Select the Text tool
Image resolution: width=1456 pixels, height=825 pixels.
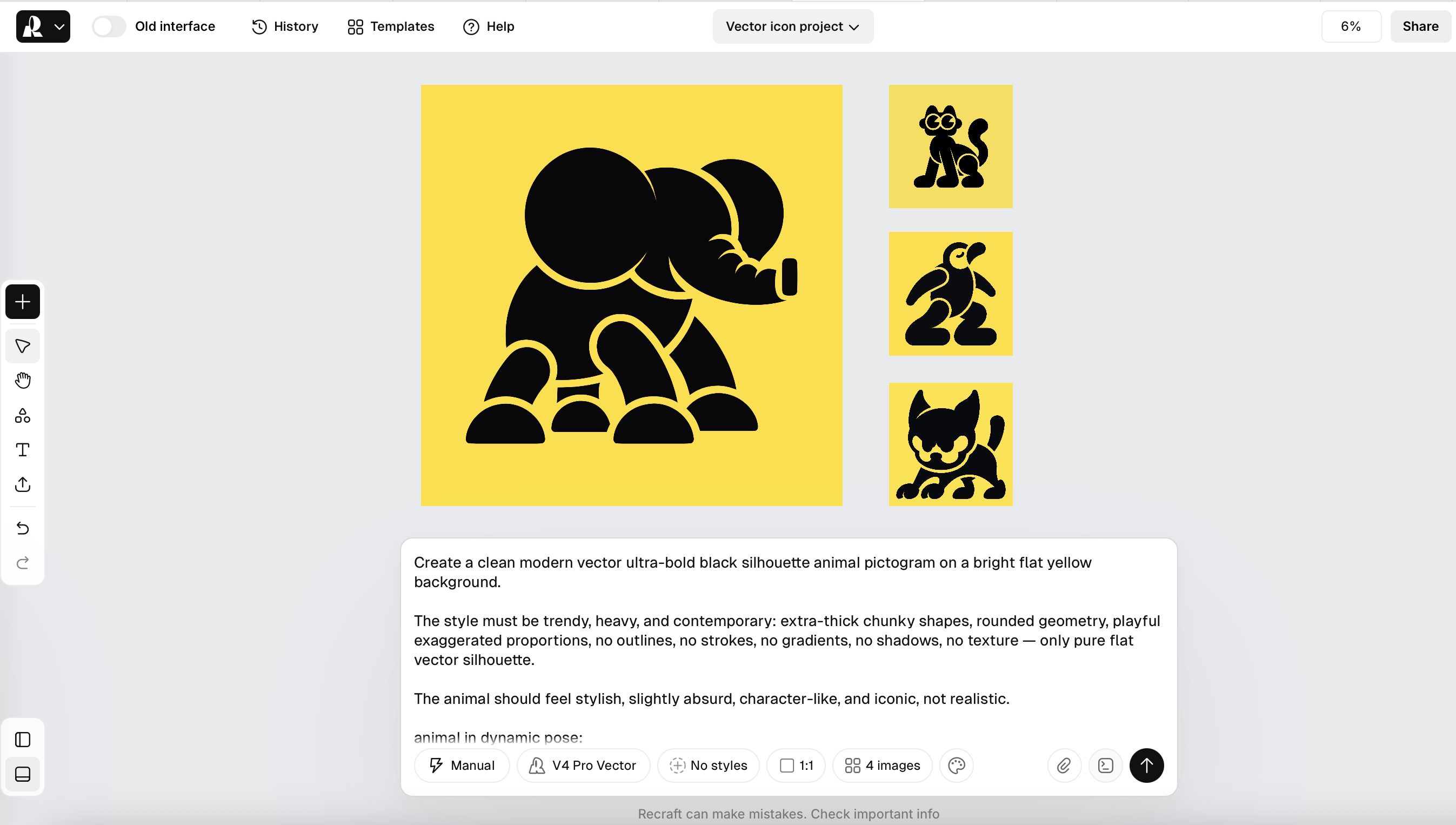[23, 450]
